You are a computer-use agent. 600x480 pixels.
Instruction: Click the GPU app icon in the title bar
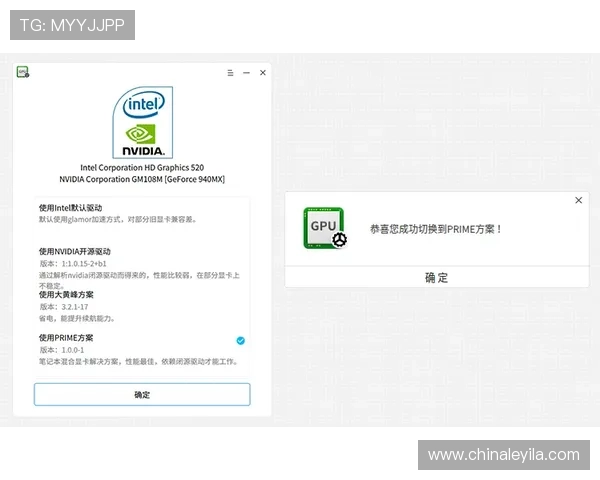pos(23,72)
